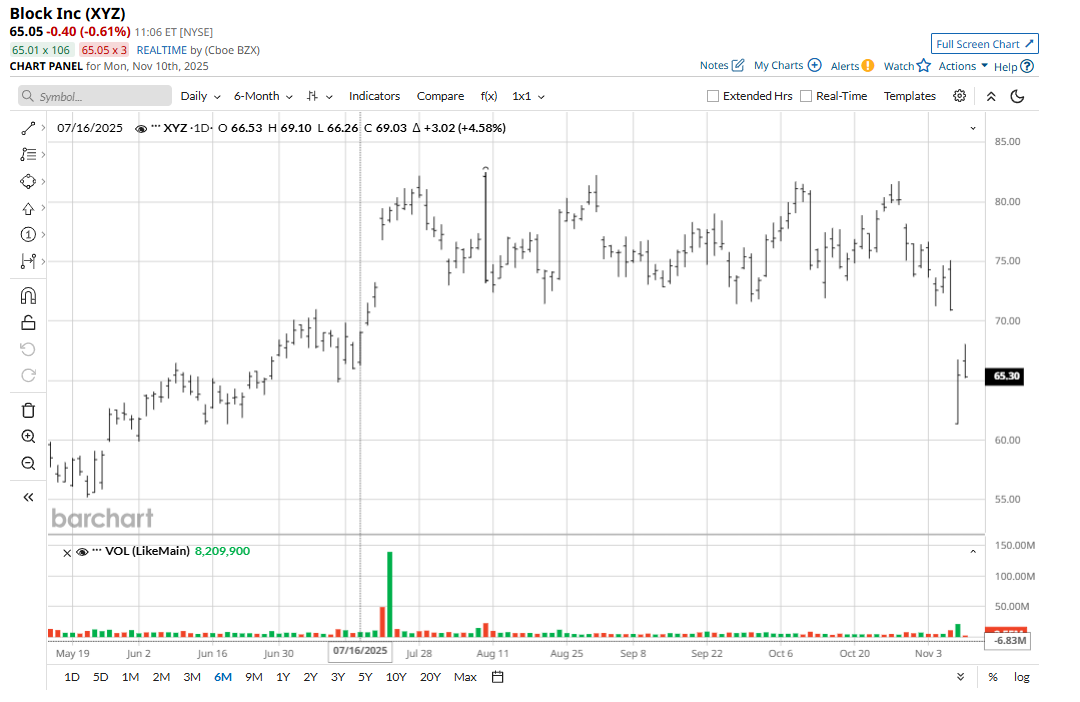
Task: Select the 1D range tab
Action: point(72,677)
